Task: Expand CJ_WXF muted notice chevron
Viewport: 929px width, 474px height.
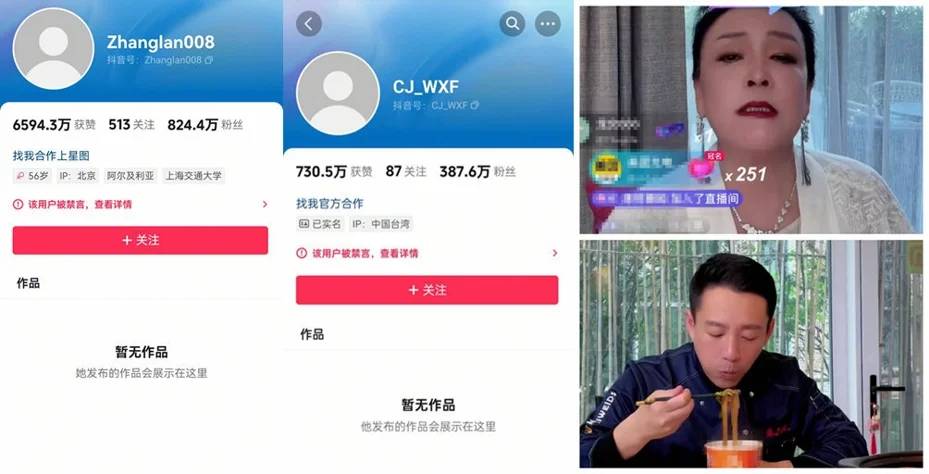Action: [x=555, y=253]
